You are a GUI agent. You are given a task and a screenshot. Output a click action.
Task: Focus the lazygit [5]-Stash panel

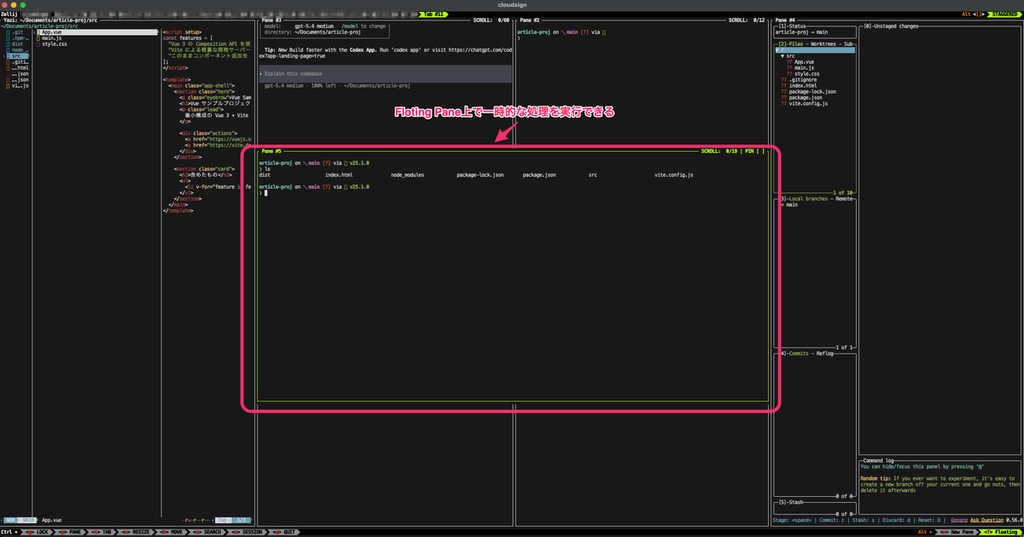pos(791,502)
